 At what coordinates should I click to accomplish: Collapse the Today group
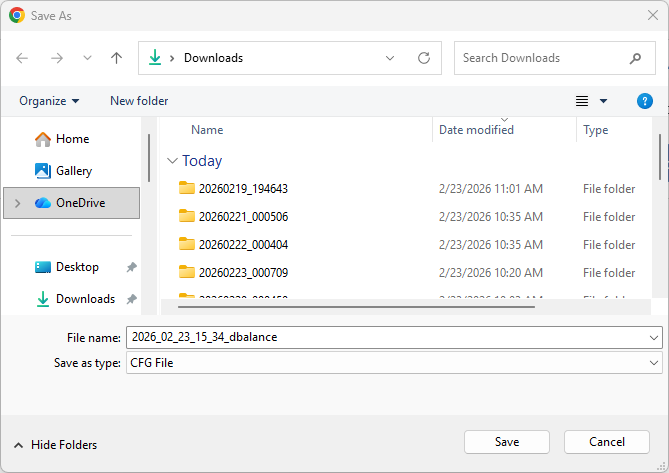(x=173, y=161)
